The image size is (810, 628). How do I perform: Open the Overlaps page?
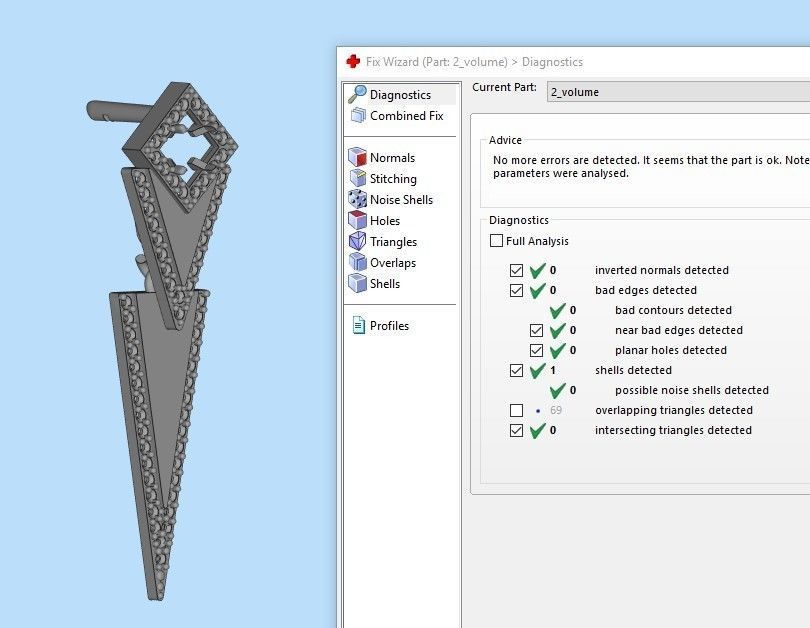(x=393, y=263)
